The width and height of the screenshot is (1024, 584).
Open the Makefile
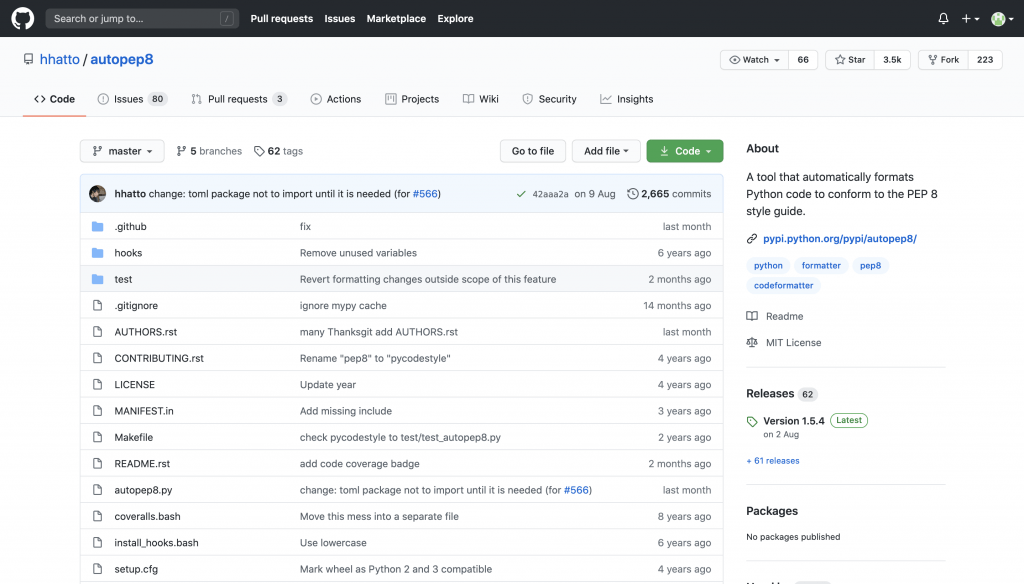click(133, 437)
